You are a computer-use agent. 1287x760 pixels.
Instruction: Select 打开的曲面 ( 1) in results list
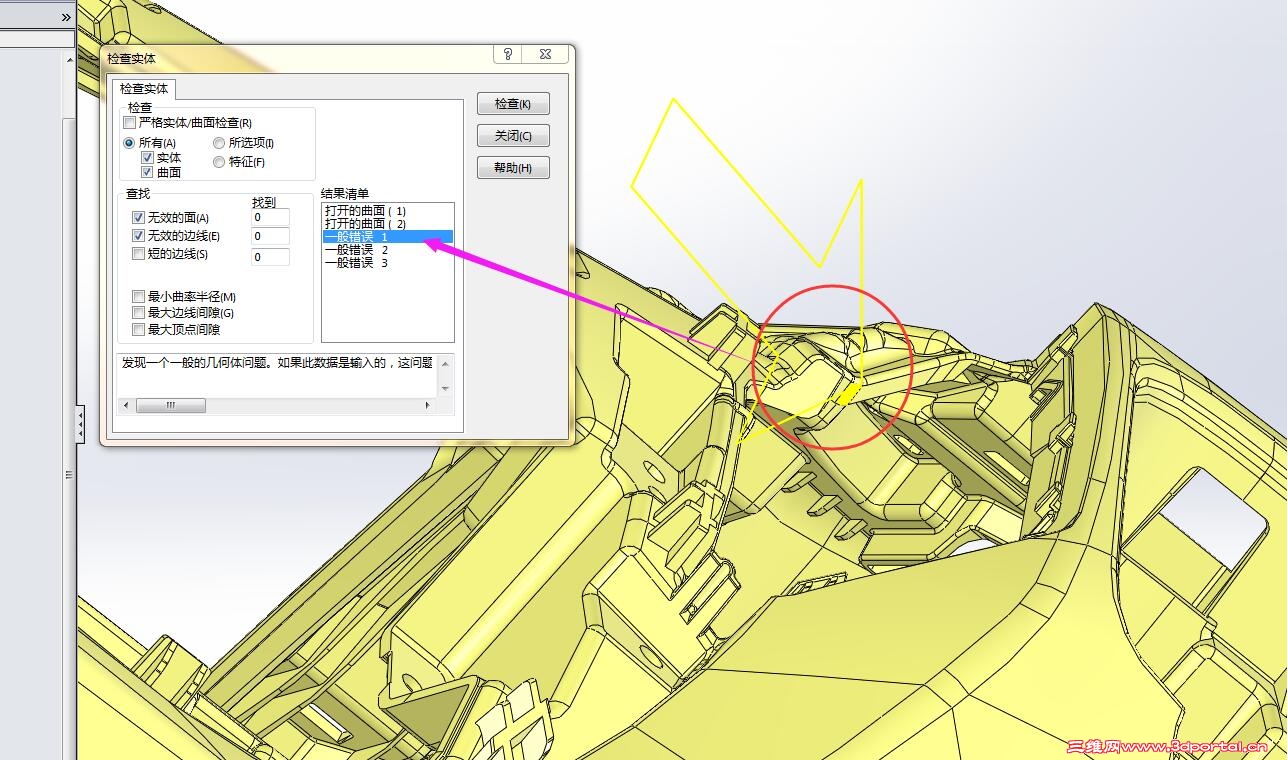(x=388, y=211)
